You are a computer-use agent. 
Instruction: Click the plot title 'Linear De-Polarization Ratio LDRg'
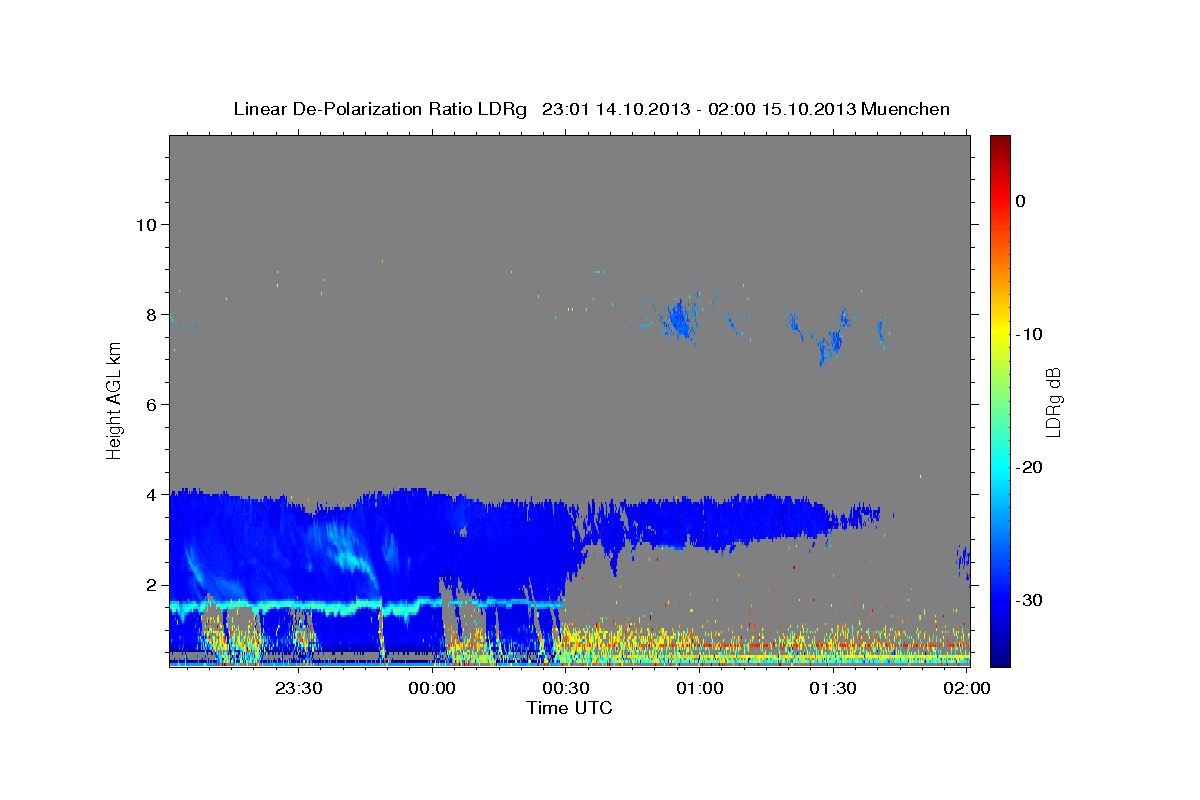coord(380,109)
